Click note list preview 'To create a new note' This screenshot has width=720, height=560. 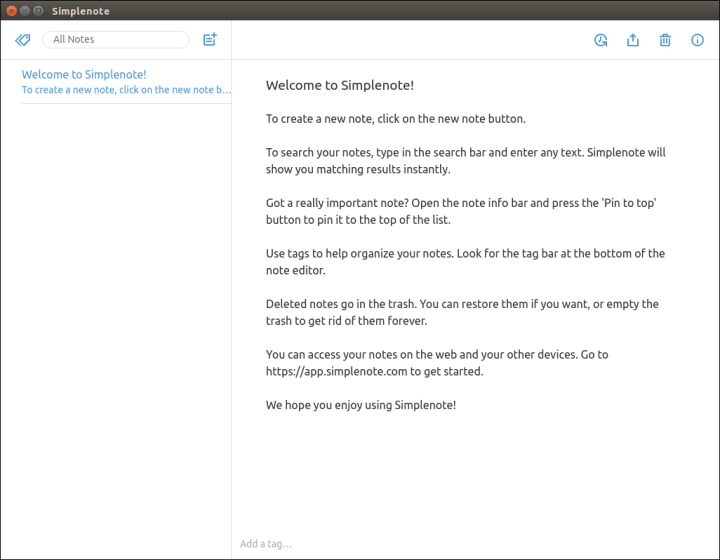point(126,90)
